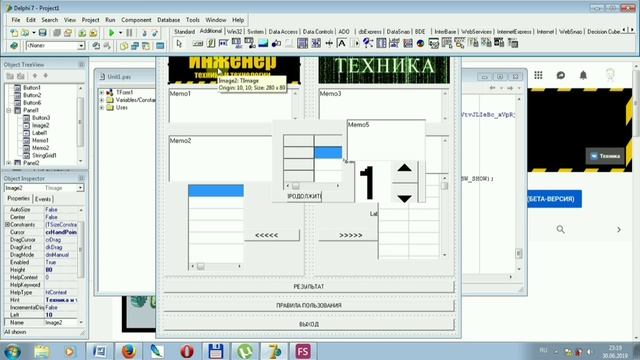Click the Help contents book icon
The width and height of the screenshot is (640, 360).
pyautogui.click(x=14, y=46)
